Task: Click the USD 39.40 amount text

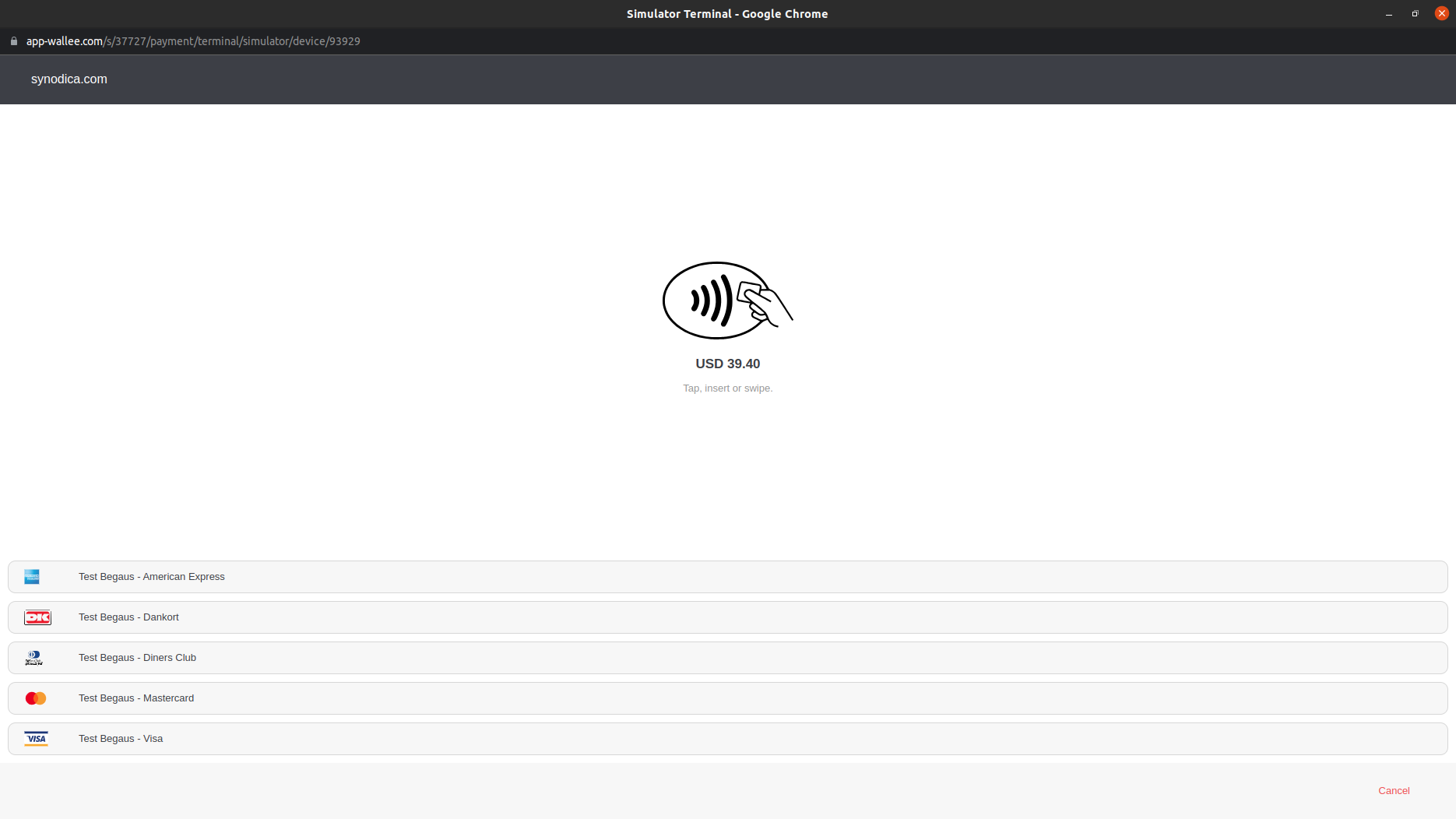Action: click(x=728, y=364)
